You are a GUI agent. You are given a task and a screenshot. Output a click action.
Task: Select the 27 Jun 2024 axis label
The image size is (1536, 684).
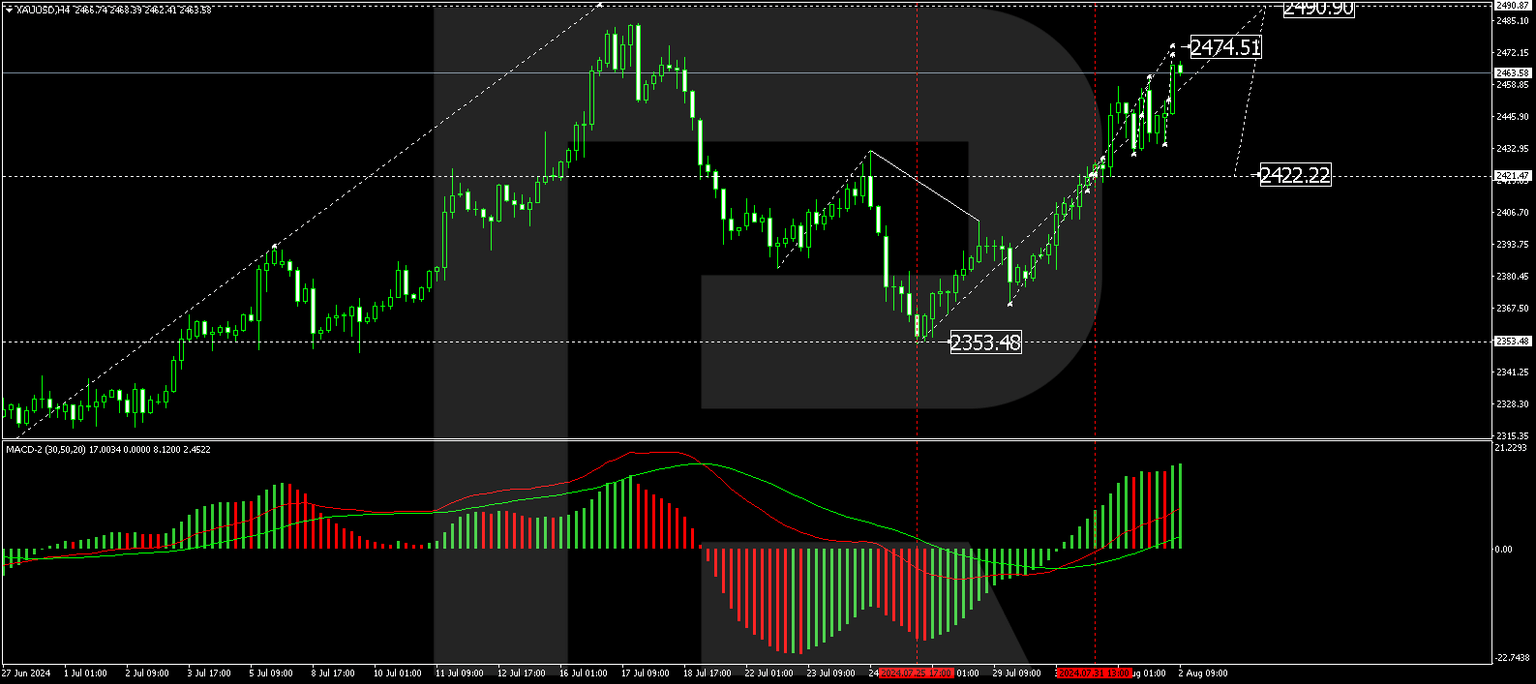(x=28, y=673)
